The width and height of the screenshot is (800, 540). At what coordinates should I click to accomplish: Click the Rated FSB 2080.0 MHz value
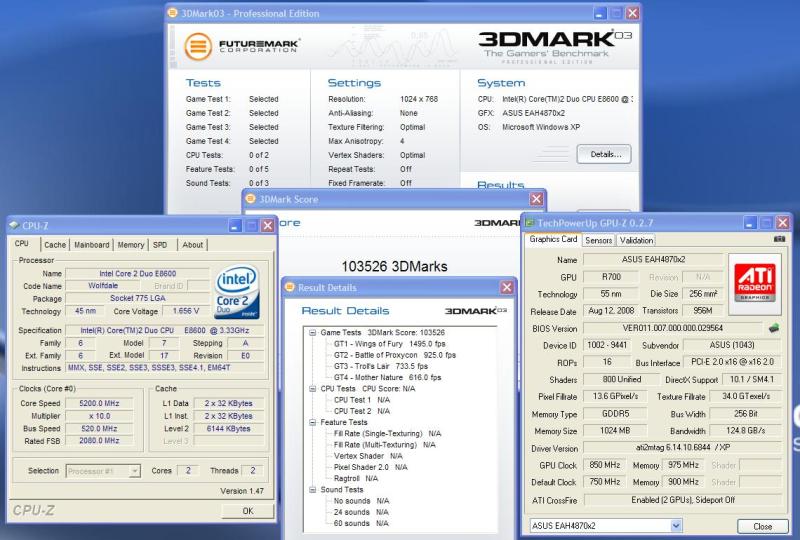coord(99,441)
